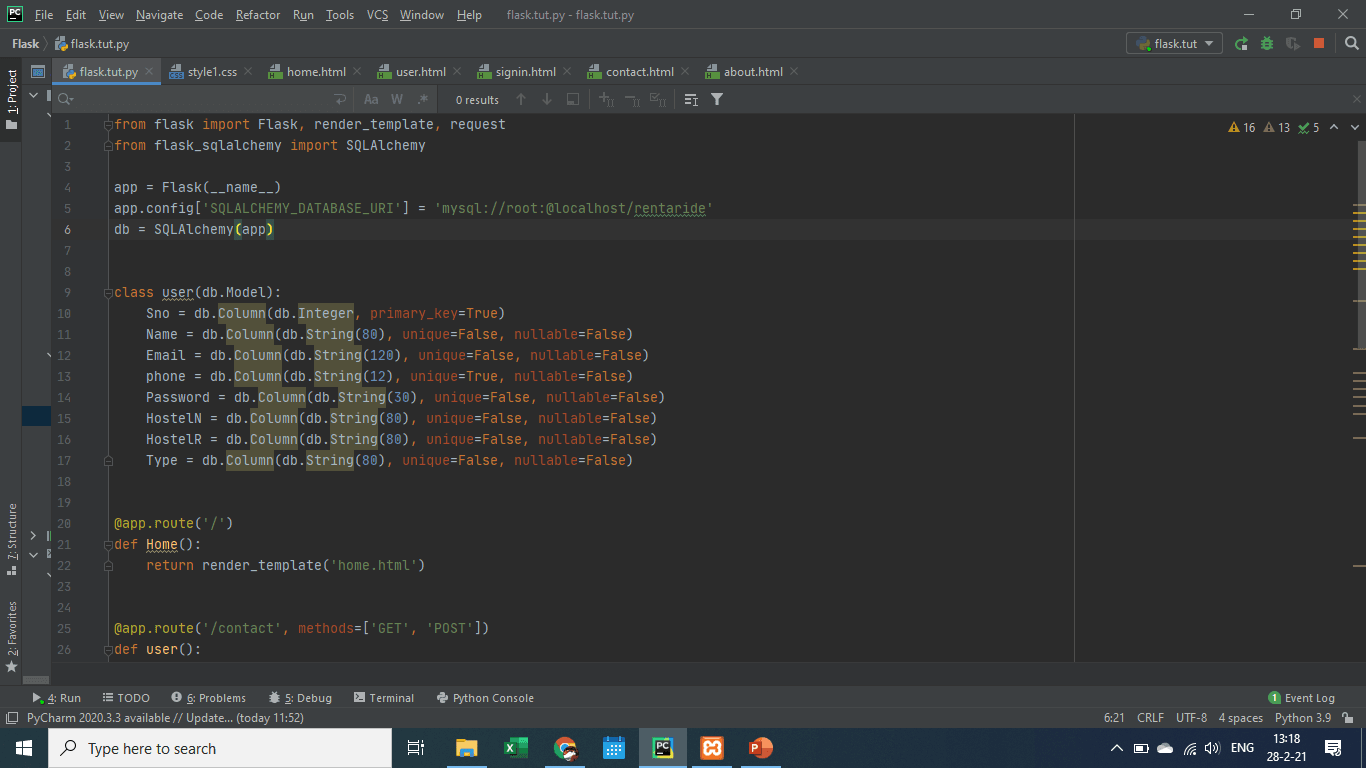Image resolution: width=1366 pixels, height=768 pixels.
Task: Click the 4 spaces indent widget
Action: click(x=1240, y=718)
